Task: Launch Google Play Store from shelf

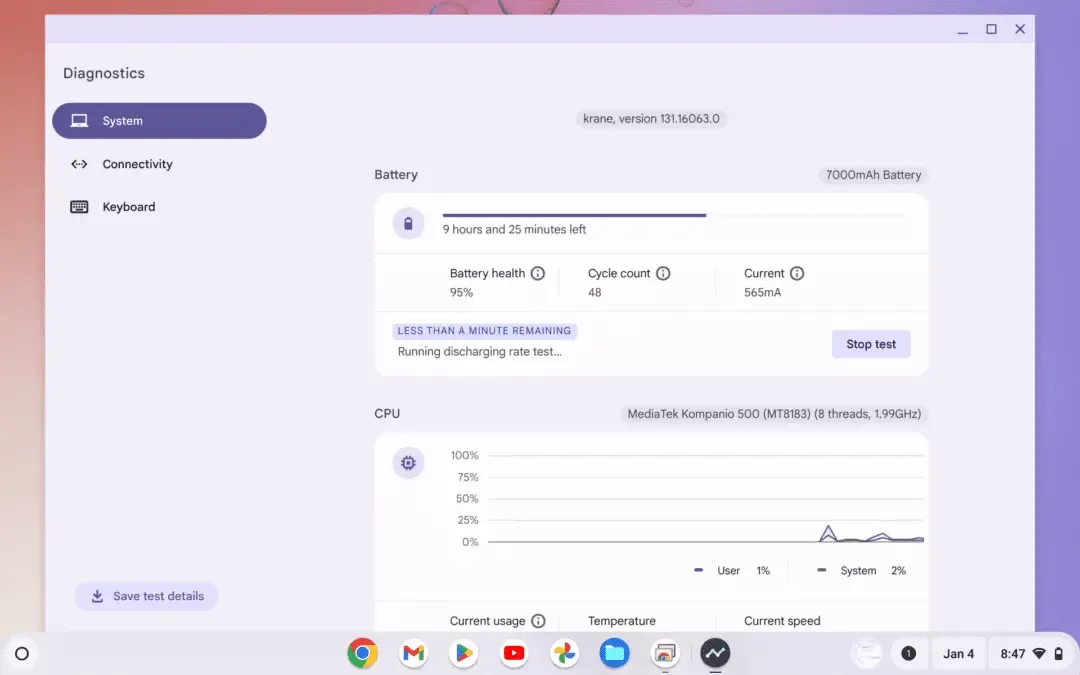Action: point(464,653)
